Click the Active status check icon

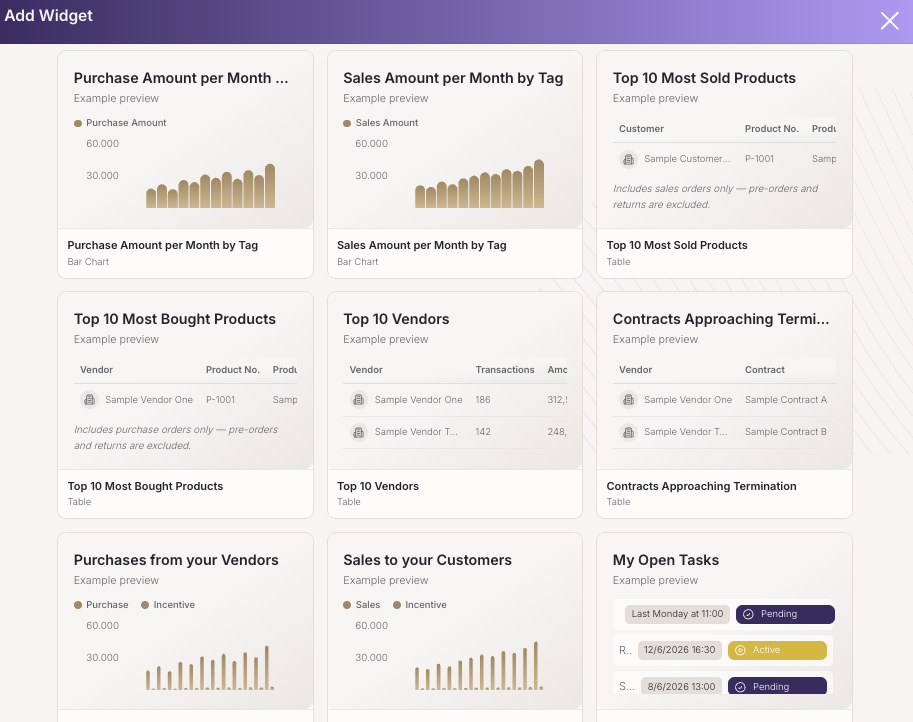coord(740,650)
